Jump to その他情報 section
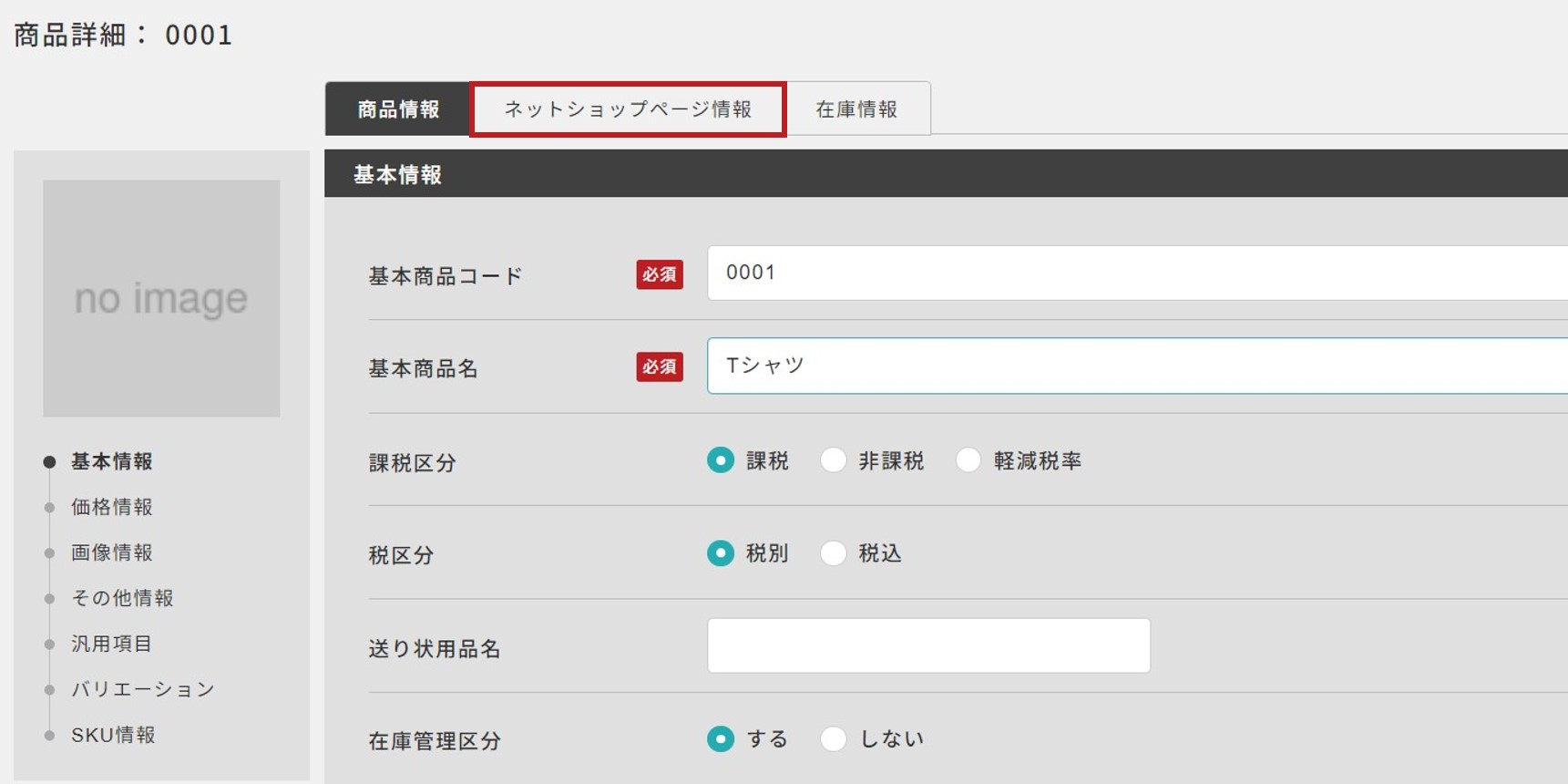 122,598
